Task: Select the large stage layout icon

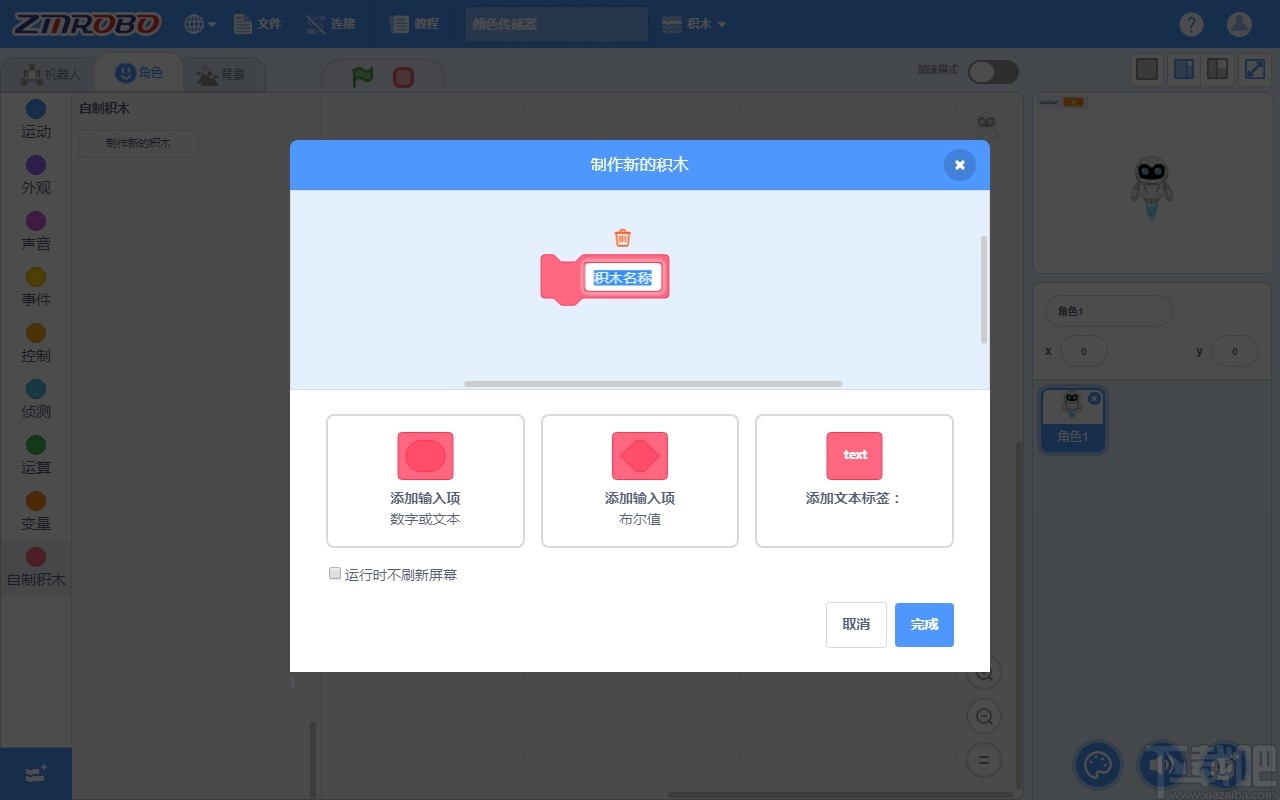Action: pyautogui.click(x=1217, y=69)
